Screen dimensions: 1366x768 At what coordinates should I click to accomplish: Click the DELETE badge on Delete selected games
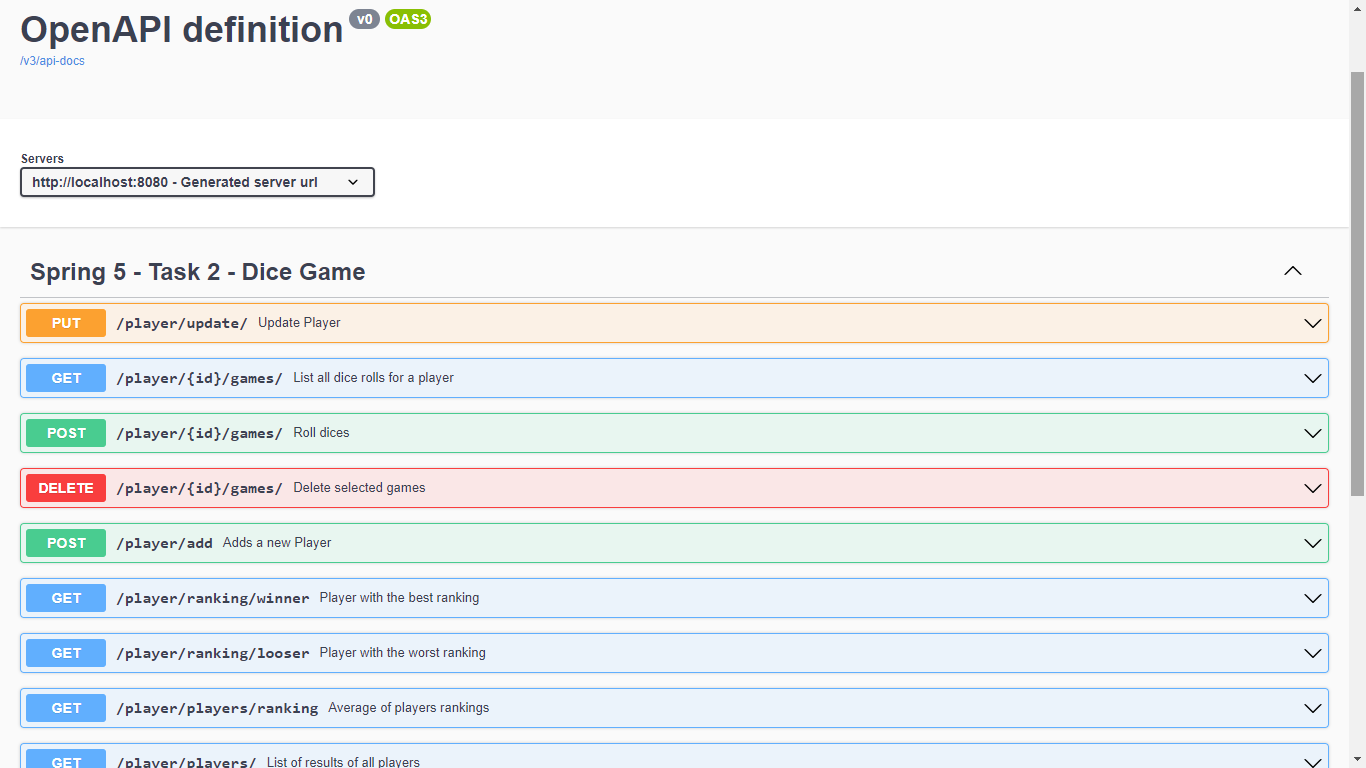tap(65, 488)
